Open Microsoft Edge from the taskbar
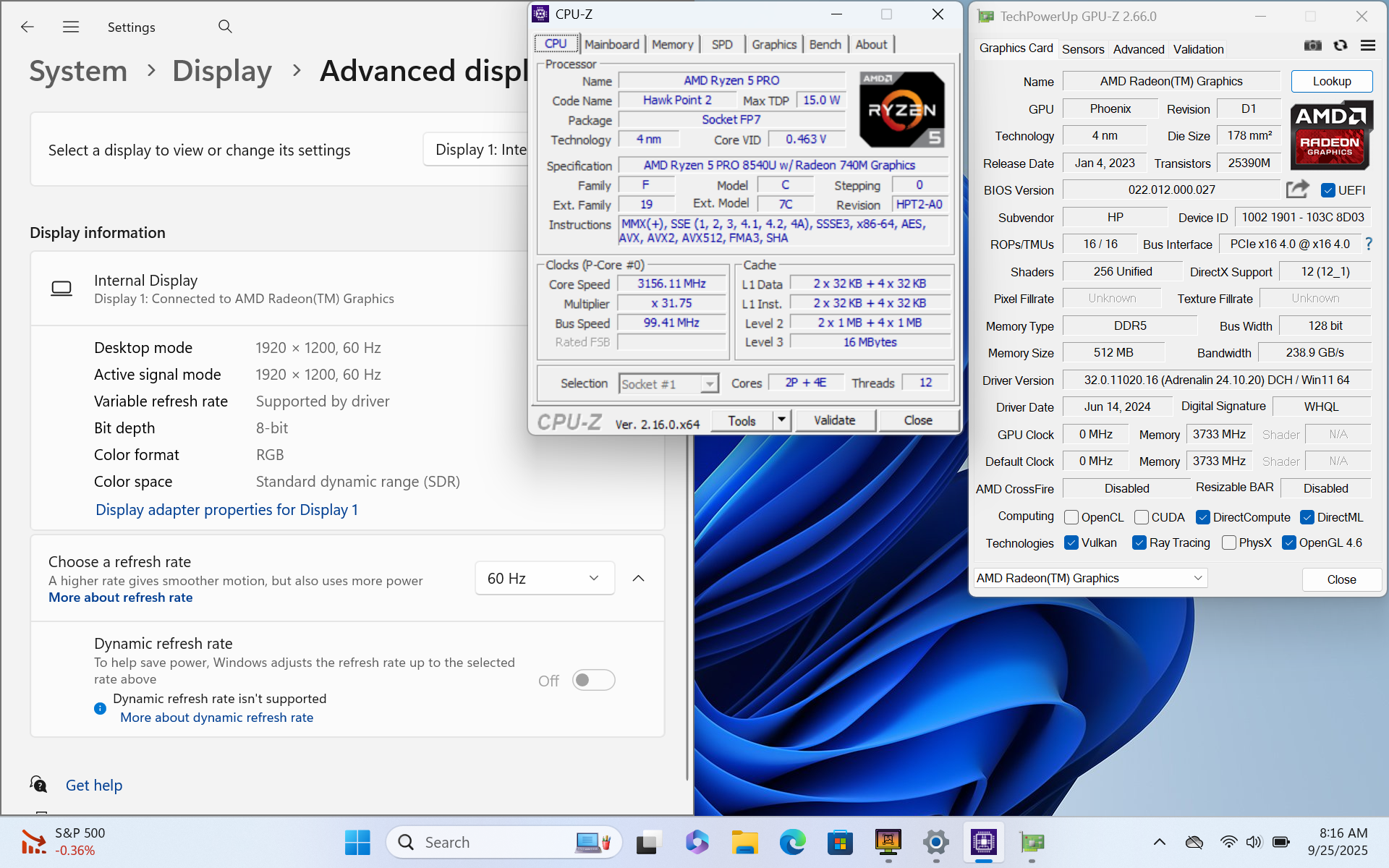Viewport: 1389px width, 868px height. (x=792, y=842)
